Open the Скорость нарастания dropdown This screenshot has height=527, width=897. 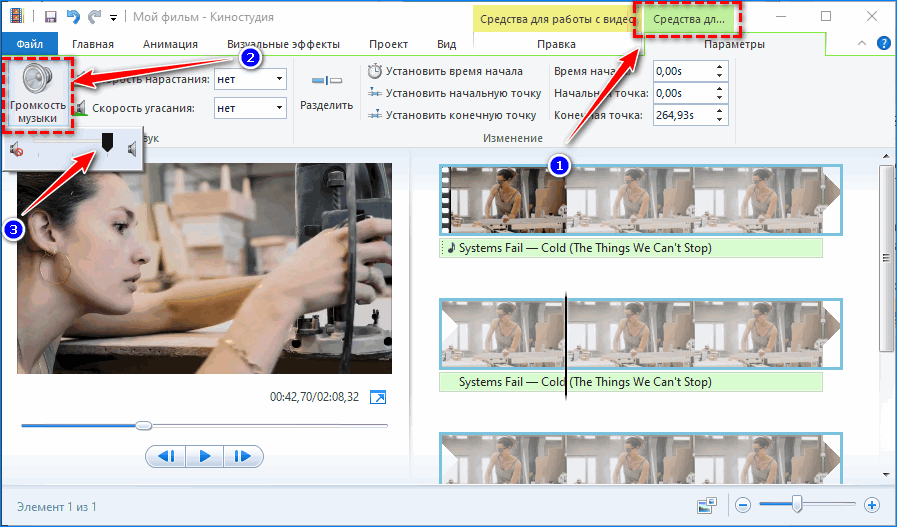tap(277, 79)
